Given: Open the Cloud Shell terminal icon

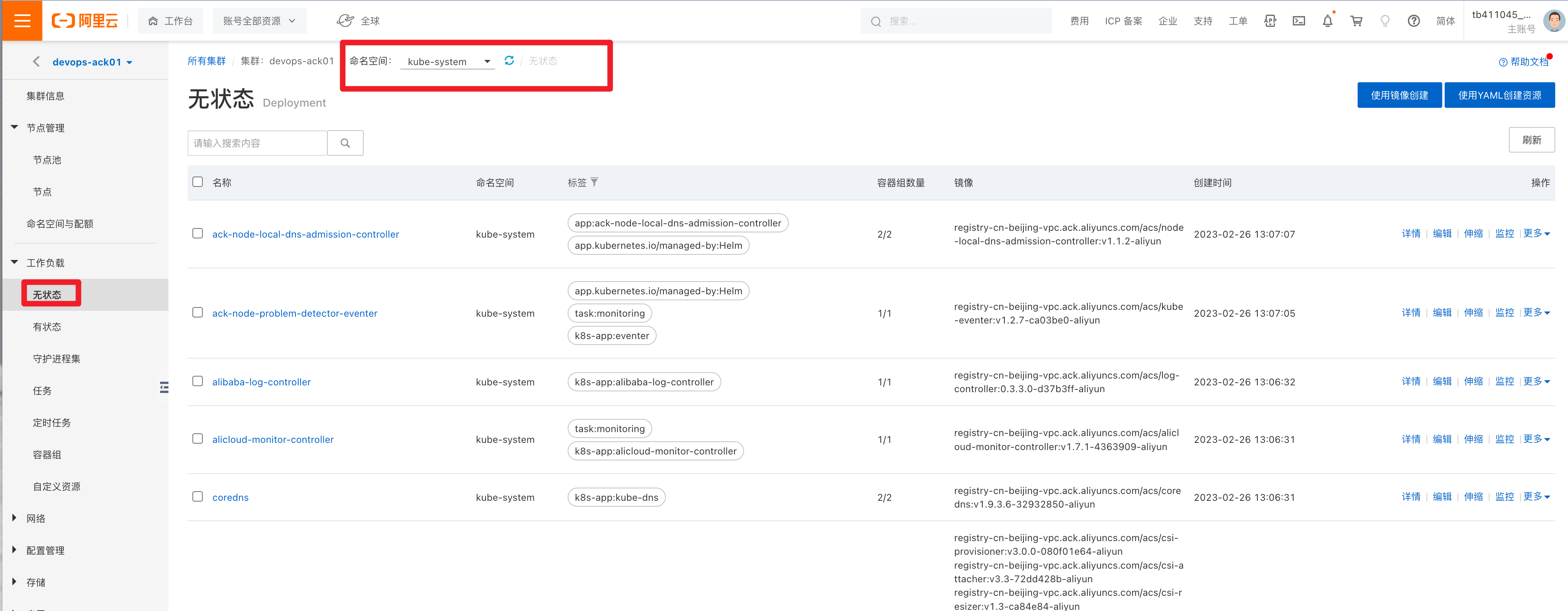Looking at the screenshot, I should point(1299,21).
